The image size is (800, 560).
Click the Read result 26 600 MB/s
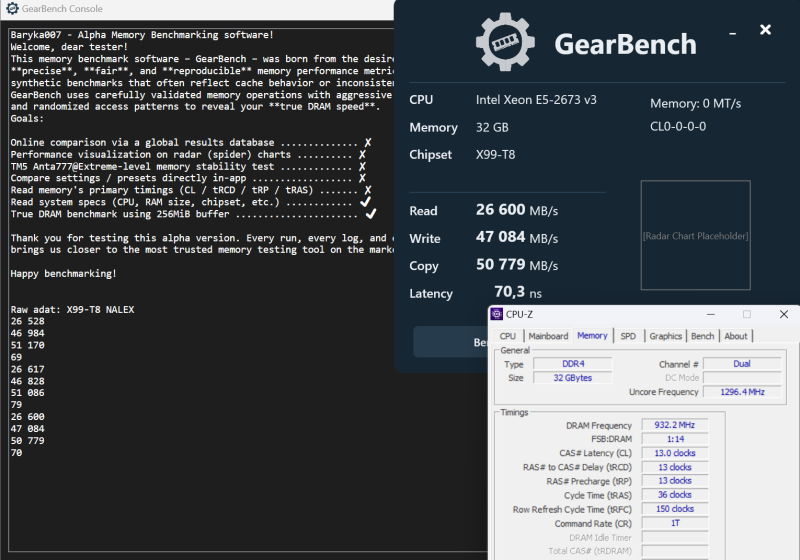[x=517, y=210]
